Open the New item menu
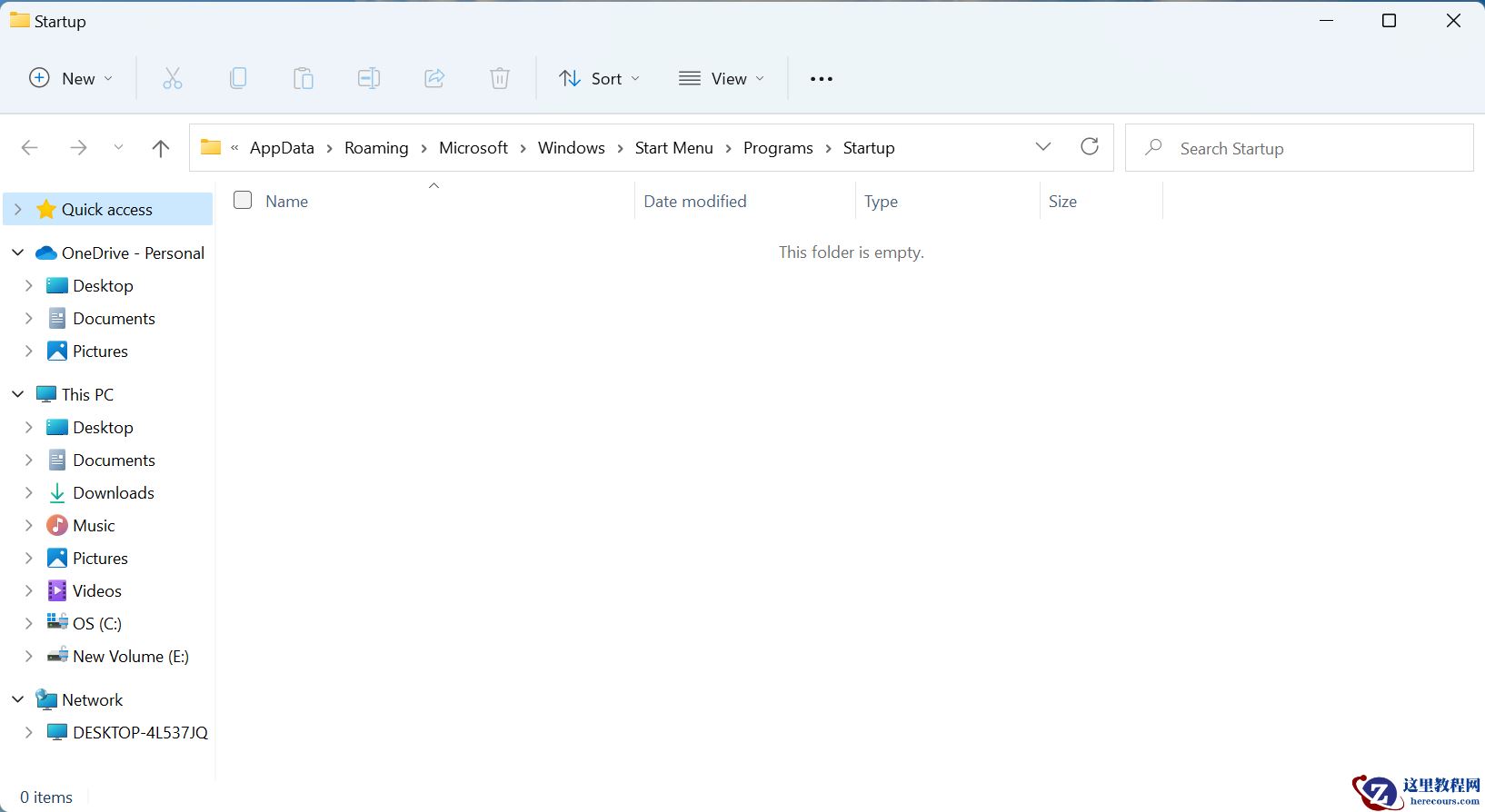 [x=71, y=79]
